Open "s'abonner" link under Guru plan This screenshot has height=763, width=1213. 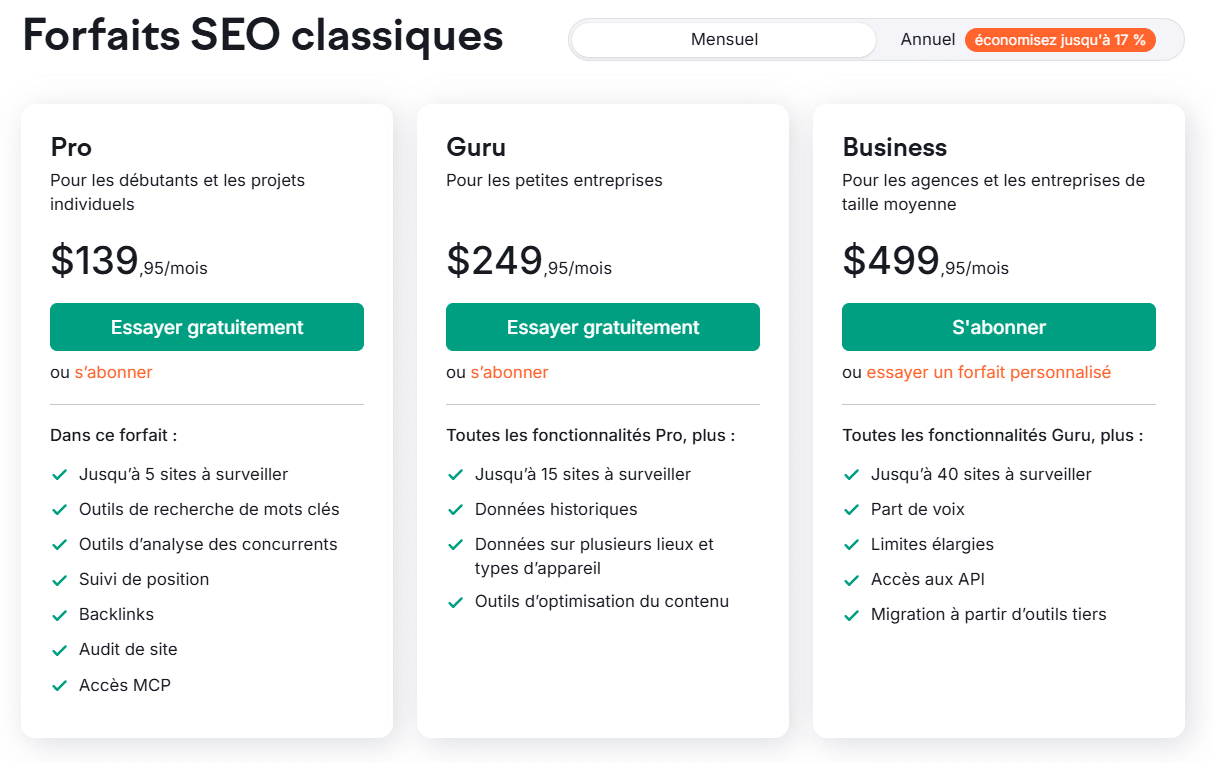click(x=509, y=372)
